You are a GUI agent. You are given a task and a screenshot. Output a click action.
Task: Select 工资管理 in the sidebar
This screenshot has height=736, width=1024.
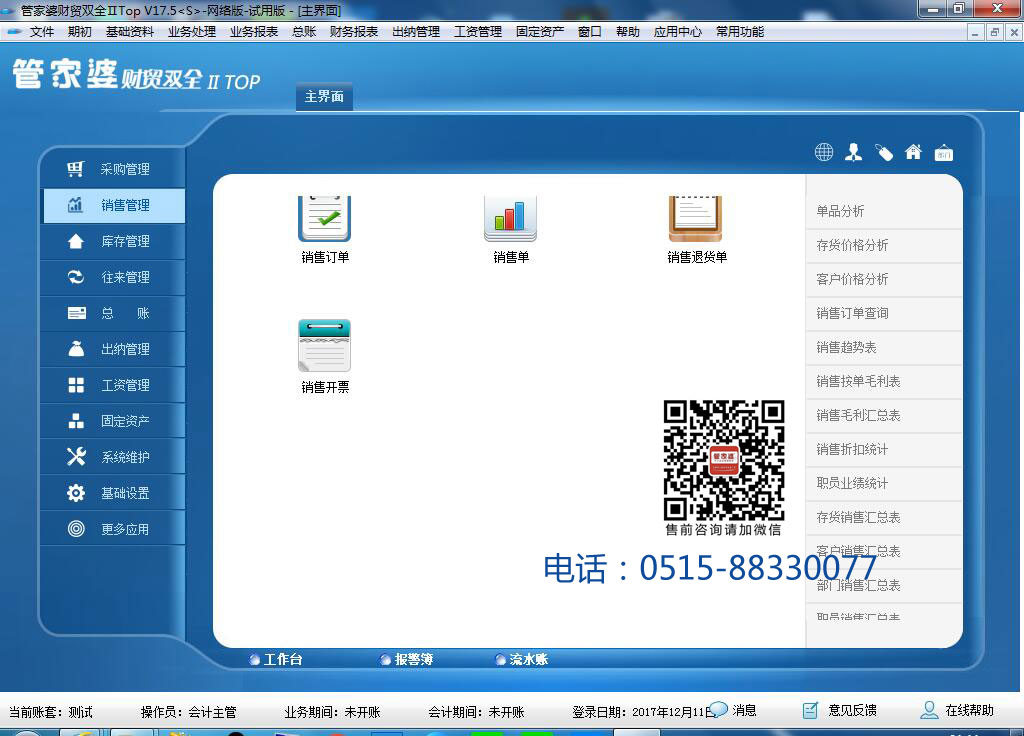tap(113, 385)
